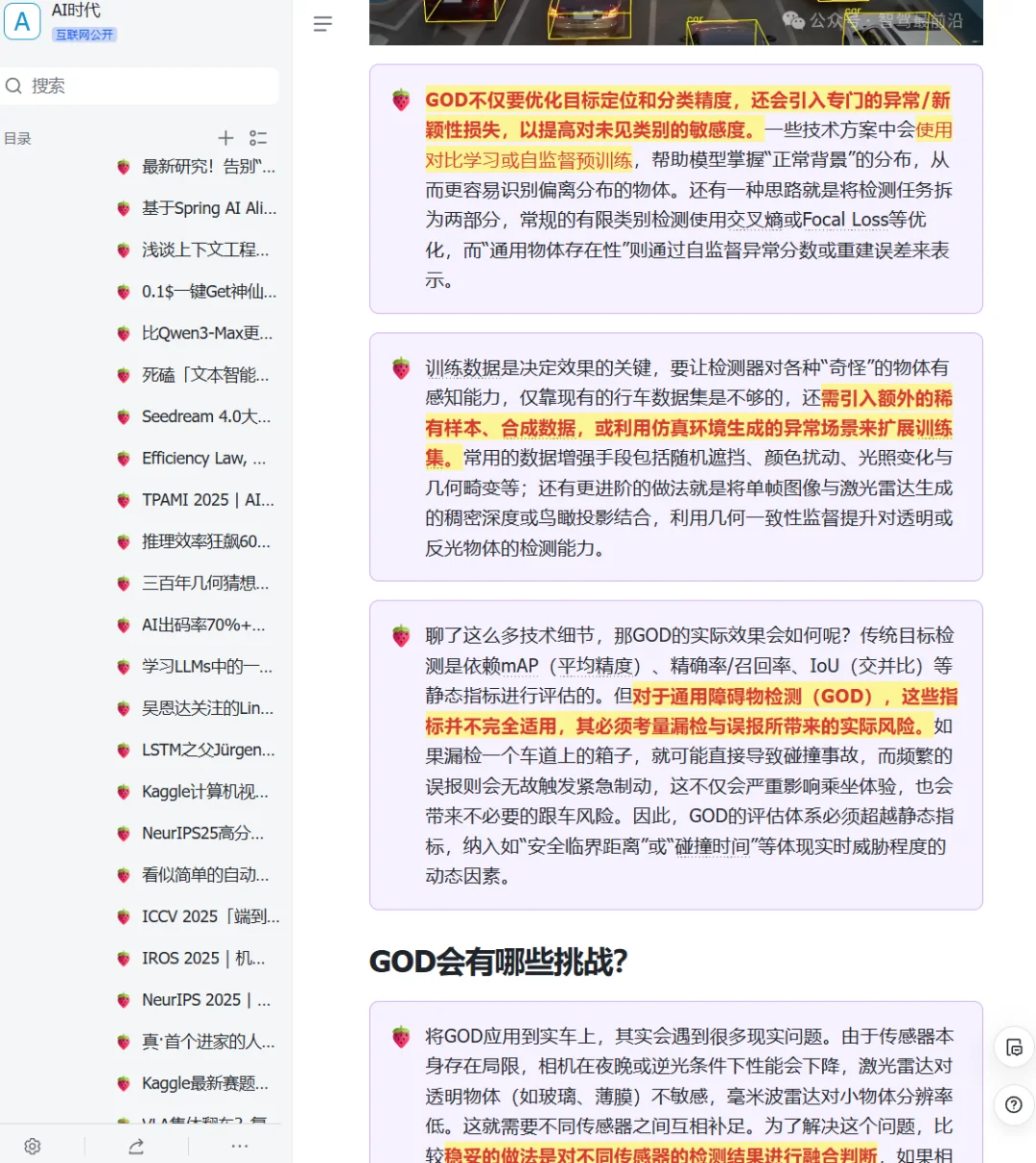Click the magnifier icon in the search bar
The width and height of the screenshot is (1036, 1163).
pyautogui.click(x=13, y=85)
